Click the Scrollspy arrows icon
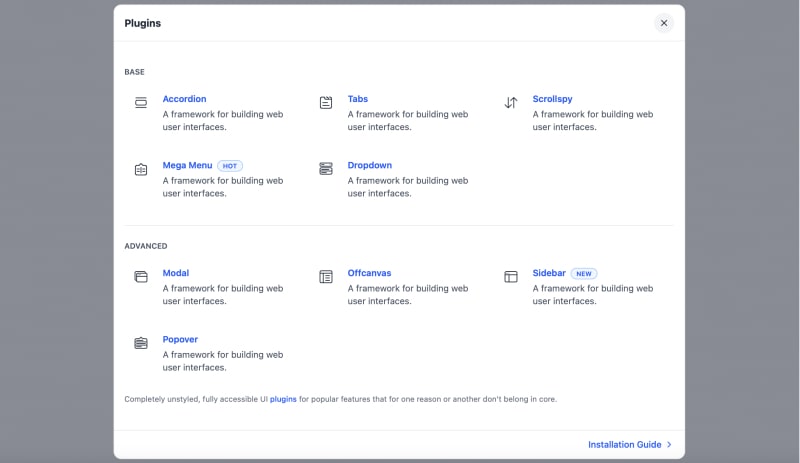The image size is (800, 463). 511,103
